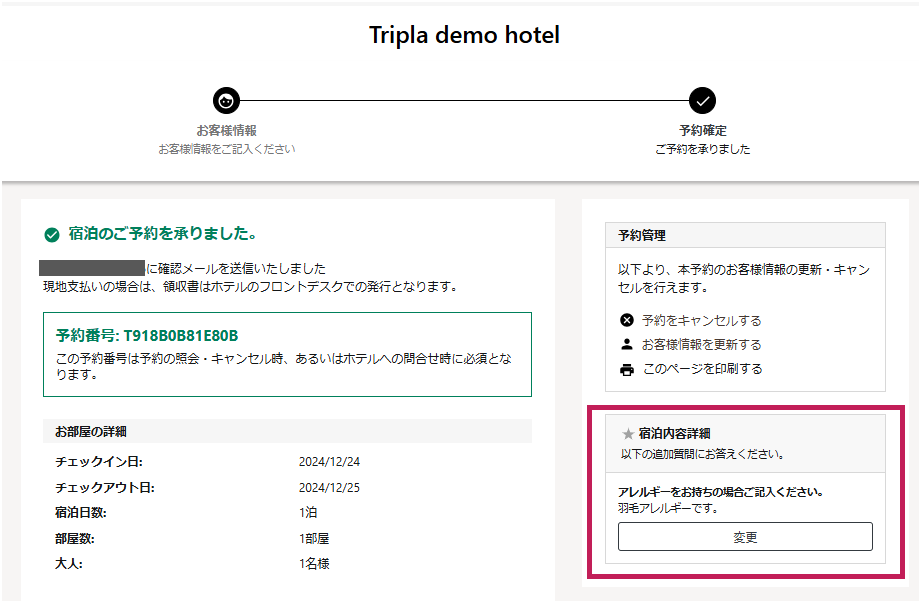Click the reservation confirmed checkmark step icon

tap(702, 101)
